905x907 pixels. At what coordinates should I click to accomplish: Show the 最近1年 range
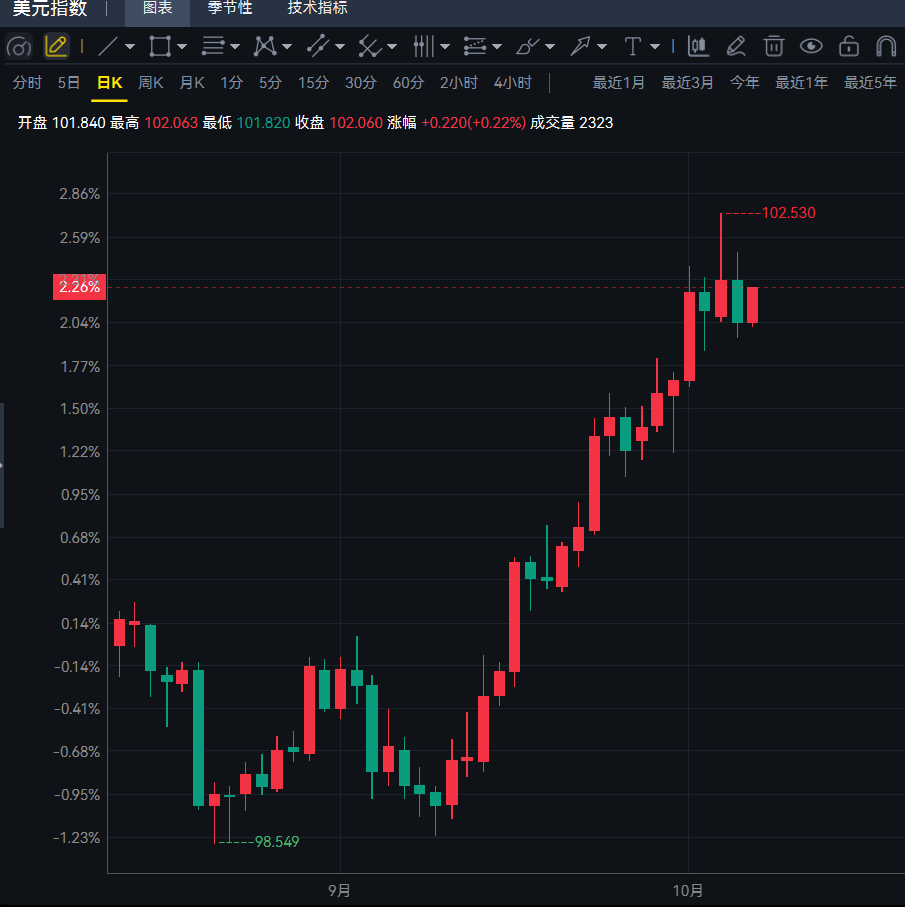click(801, 83)
